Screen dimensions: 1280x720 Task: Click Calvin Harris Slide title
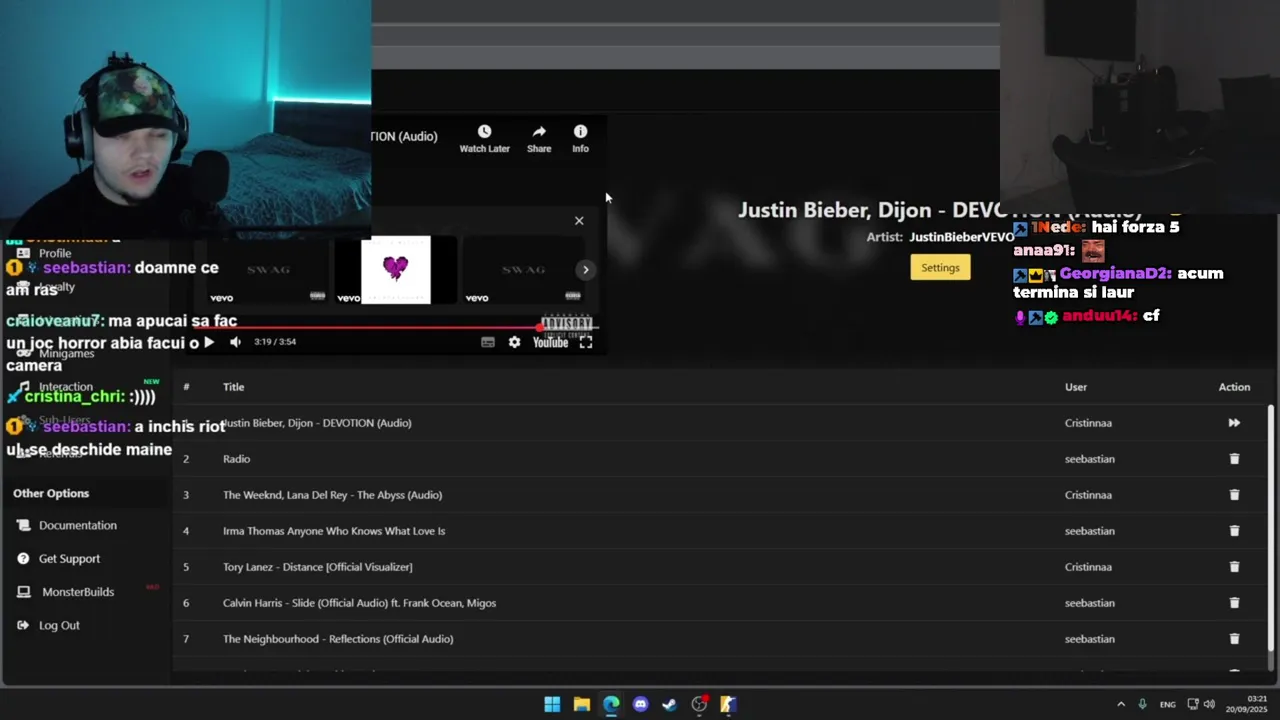[359, 603]
